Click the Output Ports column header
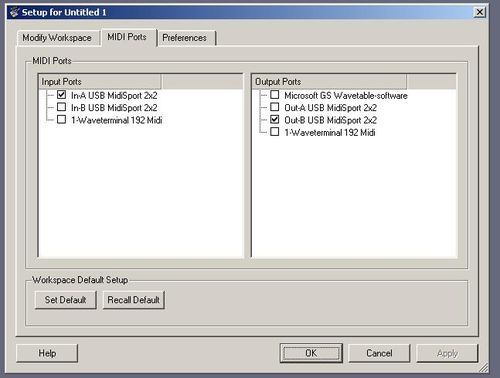Screen dimensions: 500x378 point(329,82)
